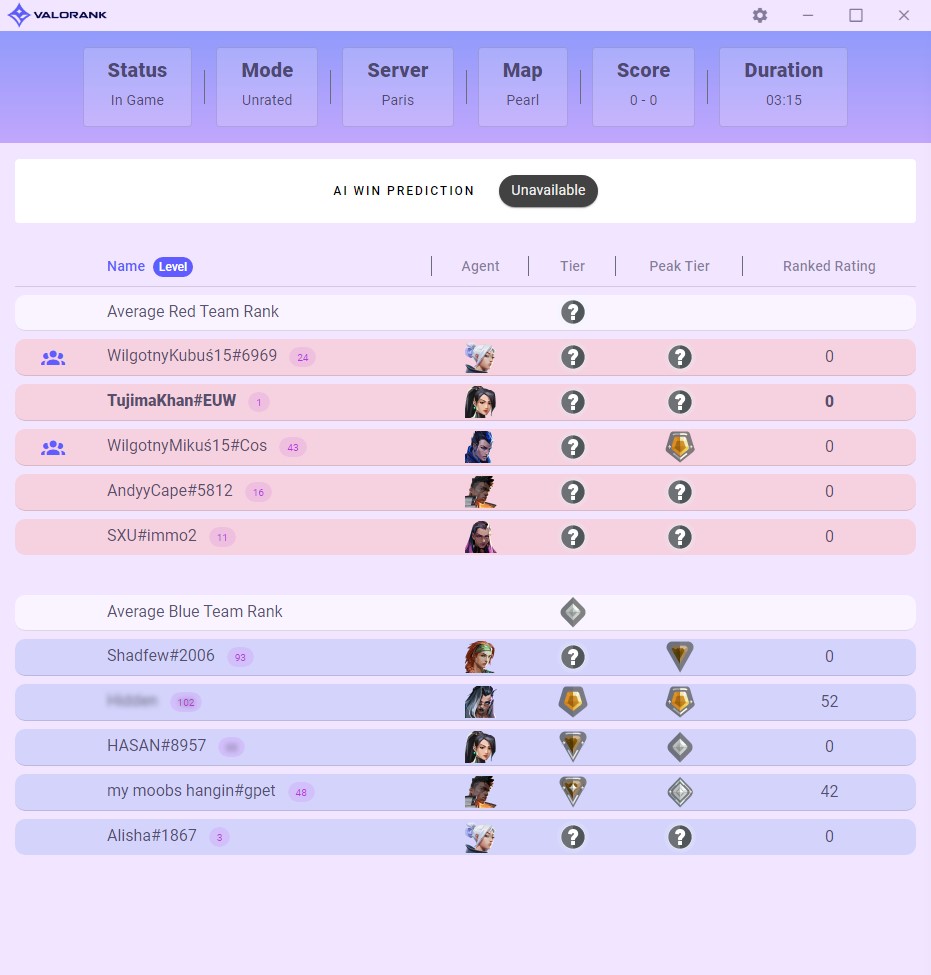Viewport: 931px width, 975px height.
Task: Click the Peak Tier column header
Action: [x=679, y=266]
